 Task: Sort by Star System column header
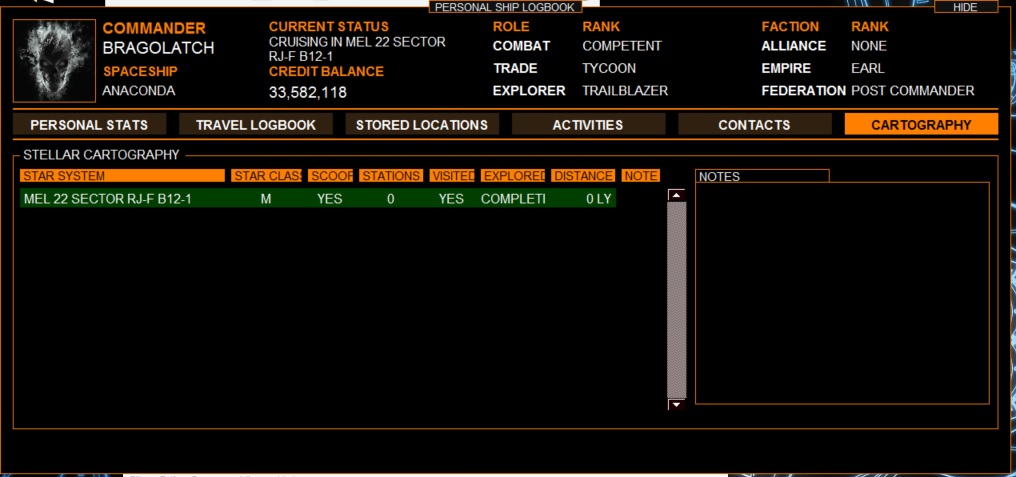pos(122,176)
